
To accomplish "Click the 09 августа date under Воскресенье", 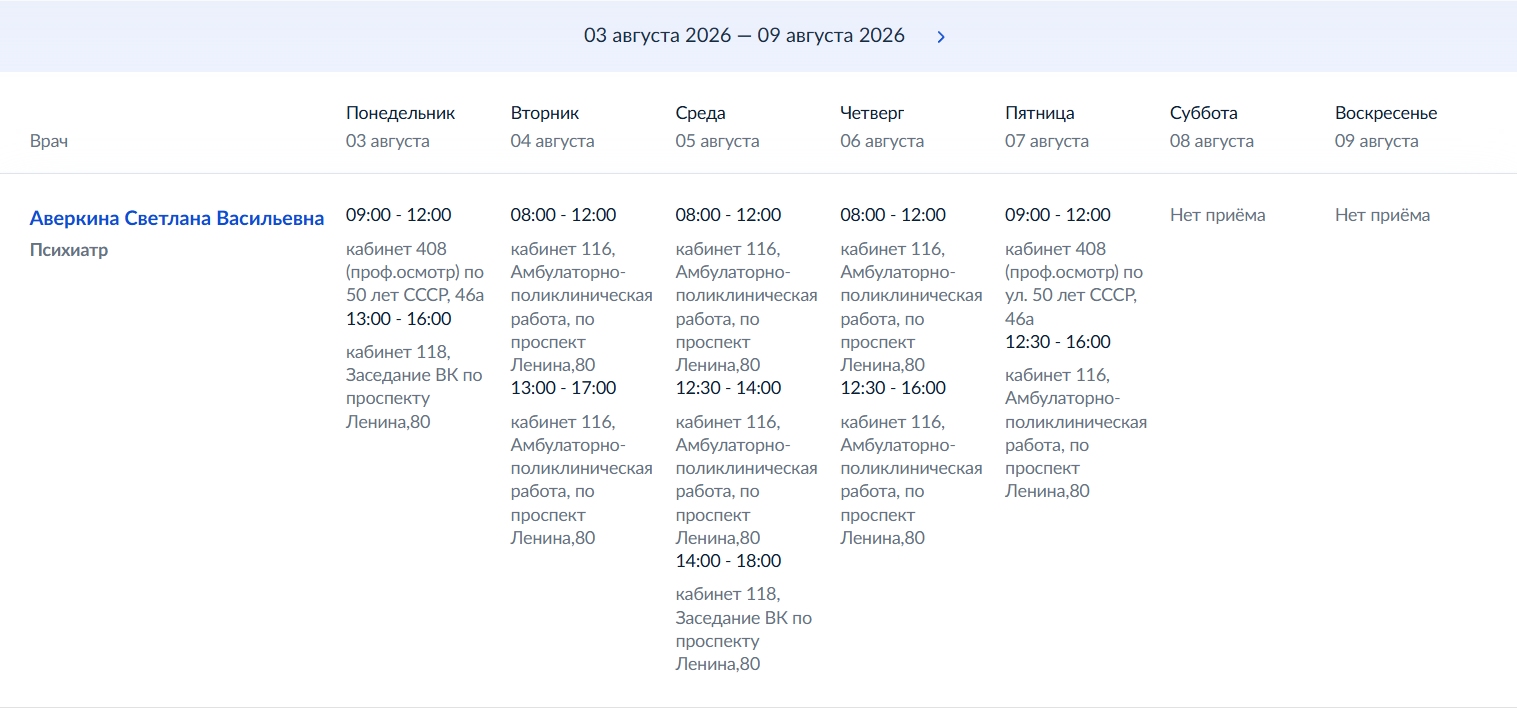I will 1377,141.
